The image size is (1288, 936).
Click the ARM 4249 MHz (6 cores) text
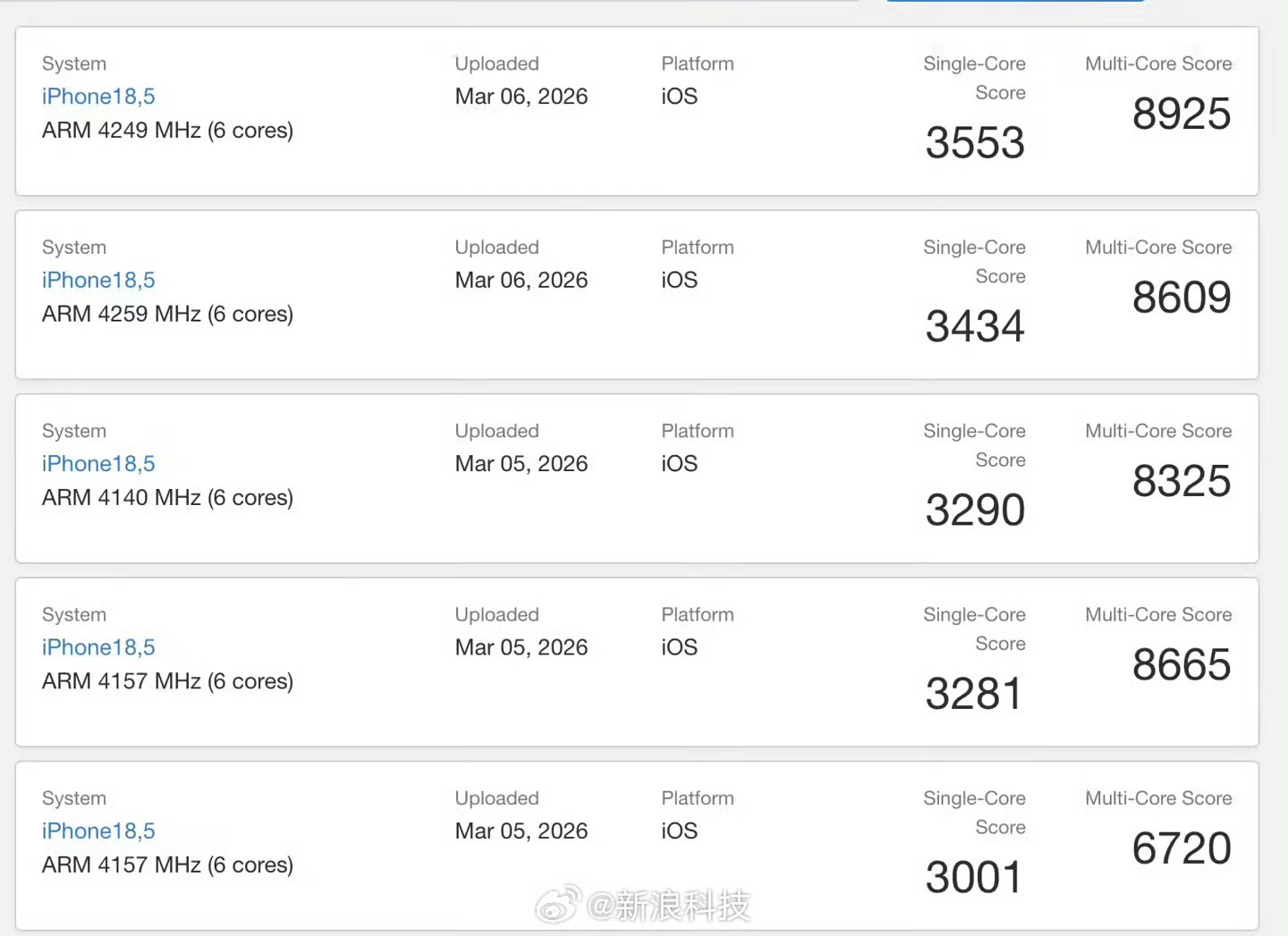click(167, 131)
